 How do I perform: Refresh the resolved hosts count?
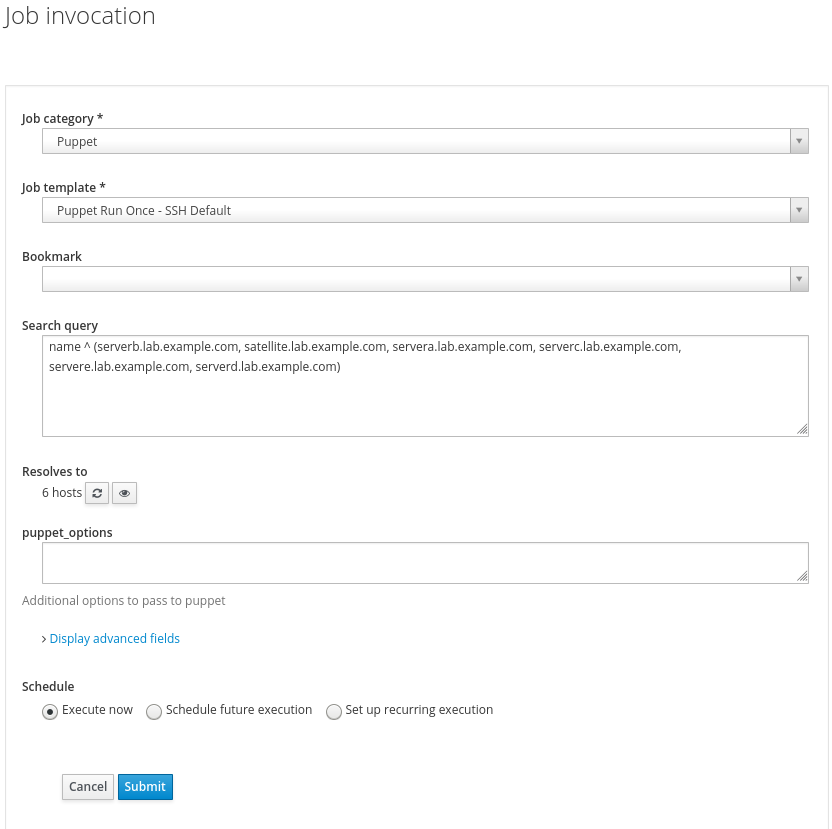97,493
